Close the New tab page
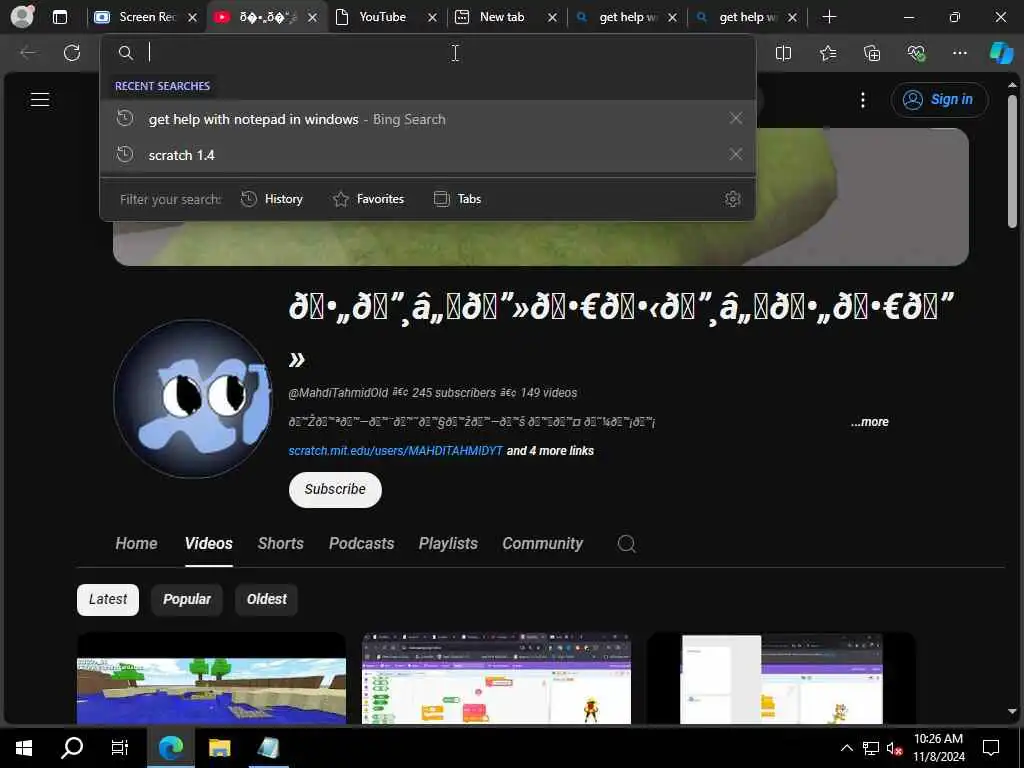The height and width of the screenshot is (768, 1024). coord(552,18)
